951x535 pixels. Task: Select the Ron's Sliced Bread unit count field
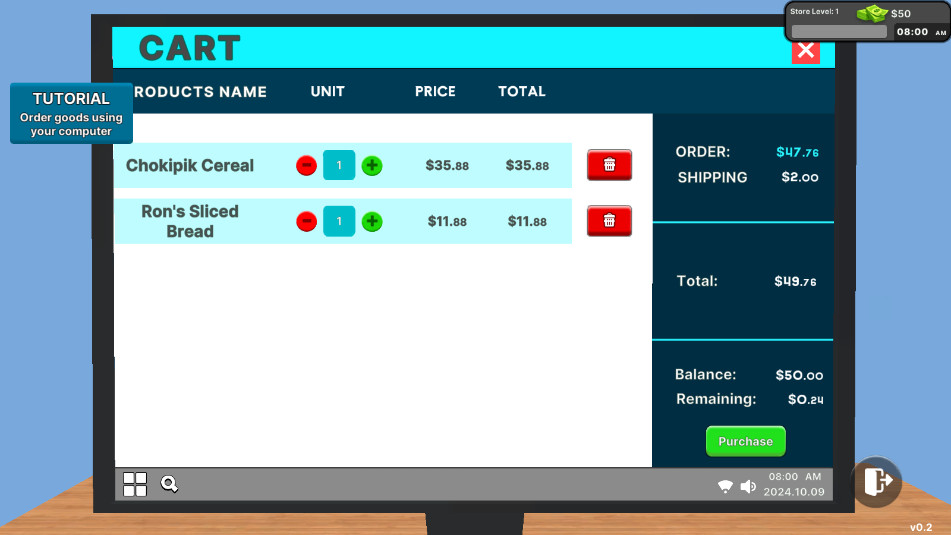coord(339,221)
